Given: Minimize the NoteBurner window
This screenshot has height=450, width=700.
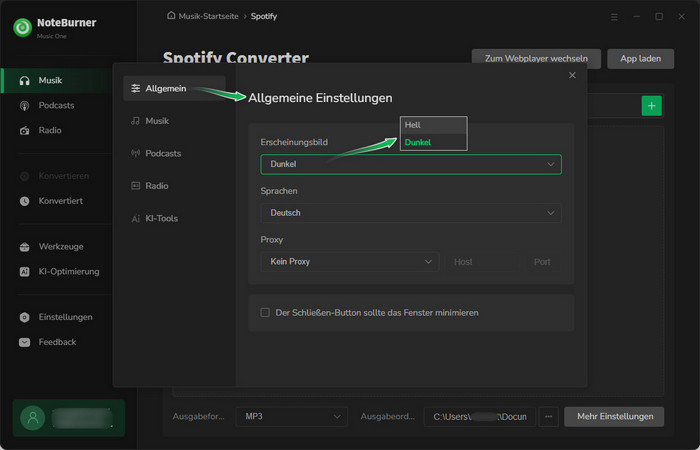Looking at the screenshot, I should point(637,17).
